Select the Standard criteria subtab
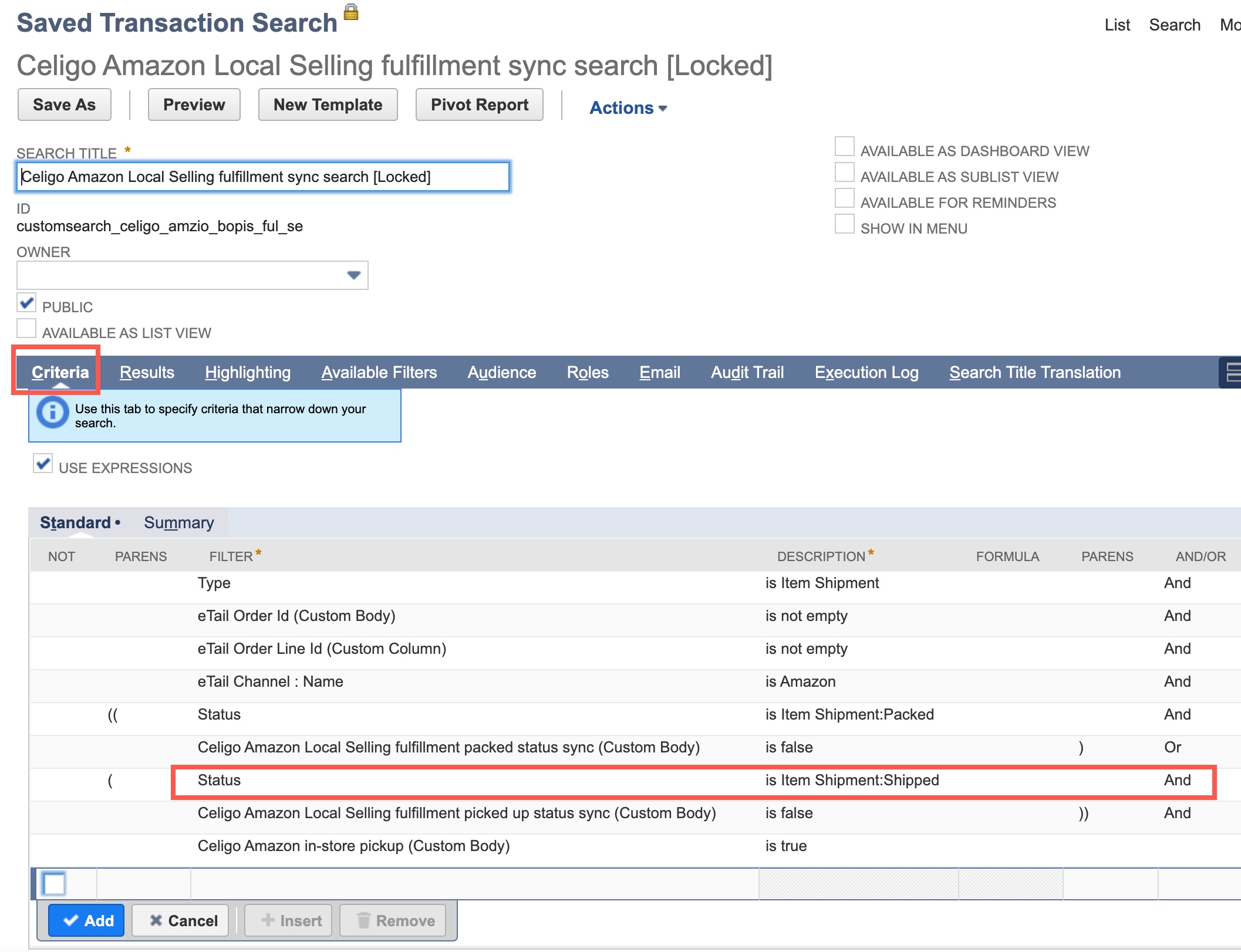The image size is (1241, 952). 75,522
